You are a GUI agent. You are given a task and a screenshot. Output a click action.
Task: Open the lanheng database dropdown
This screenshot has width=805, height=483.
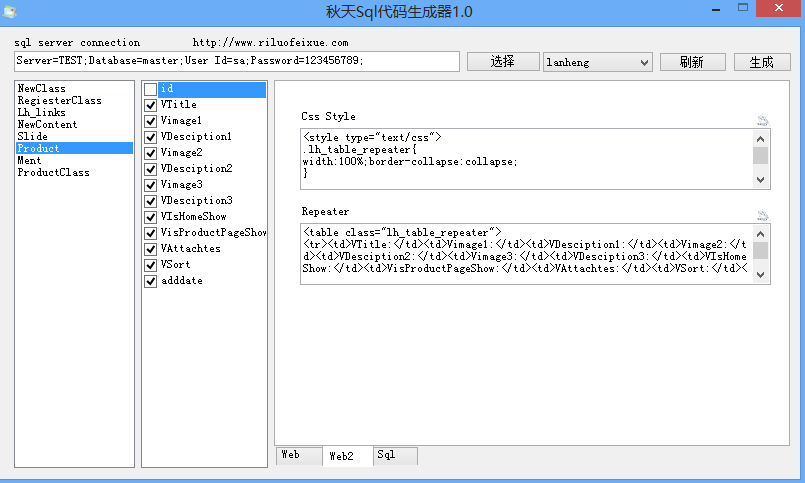point(598,62)
